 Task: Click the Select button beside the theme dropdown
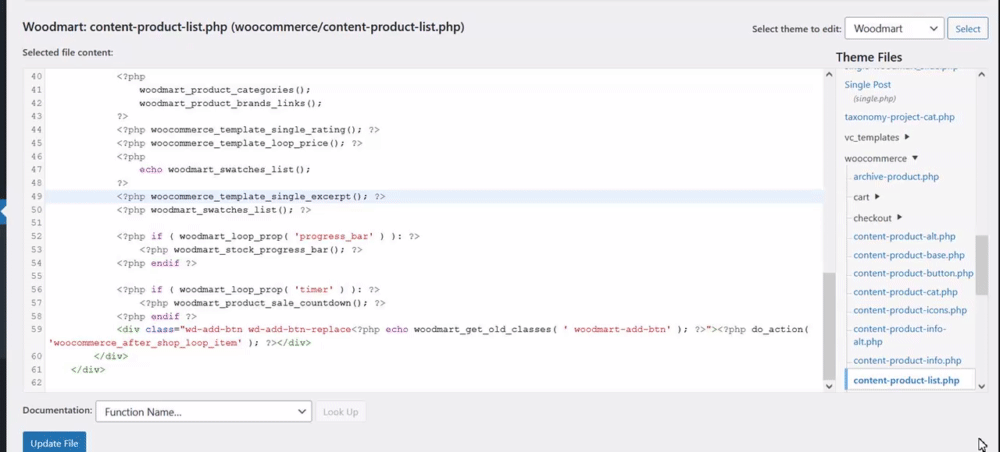(x=968, y=29)
